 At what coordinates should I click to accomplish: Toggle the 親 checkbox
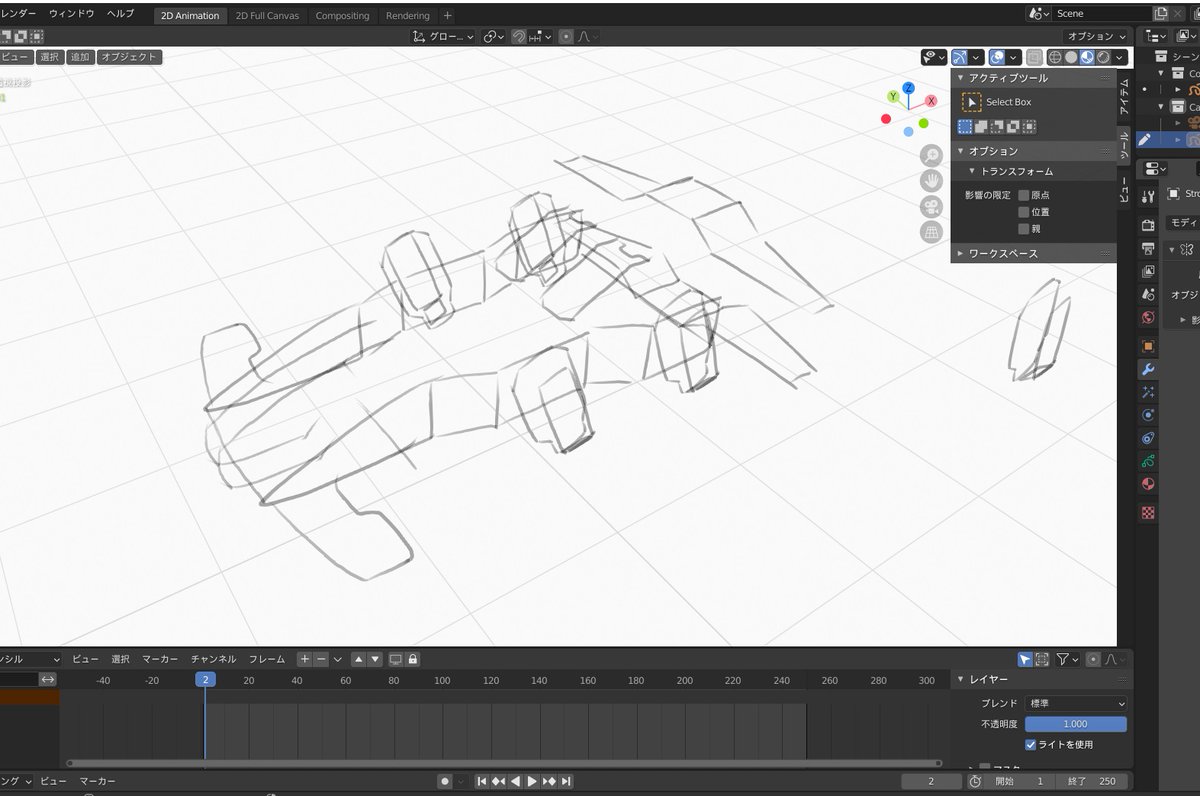click(x=1023, y=229)
